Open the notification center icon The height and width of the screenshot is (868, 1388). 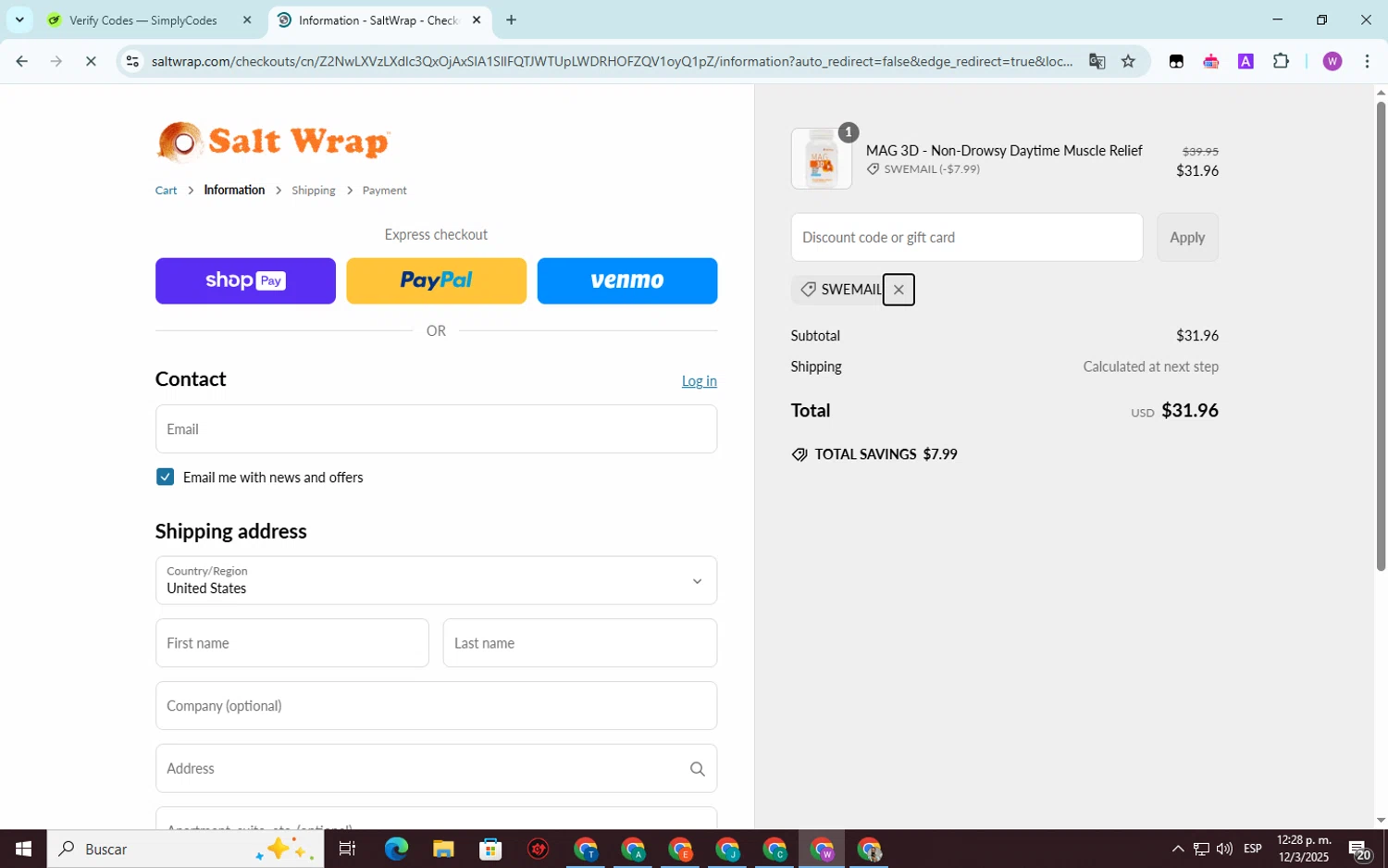[1359, 849]
